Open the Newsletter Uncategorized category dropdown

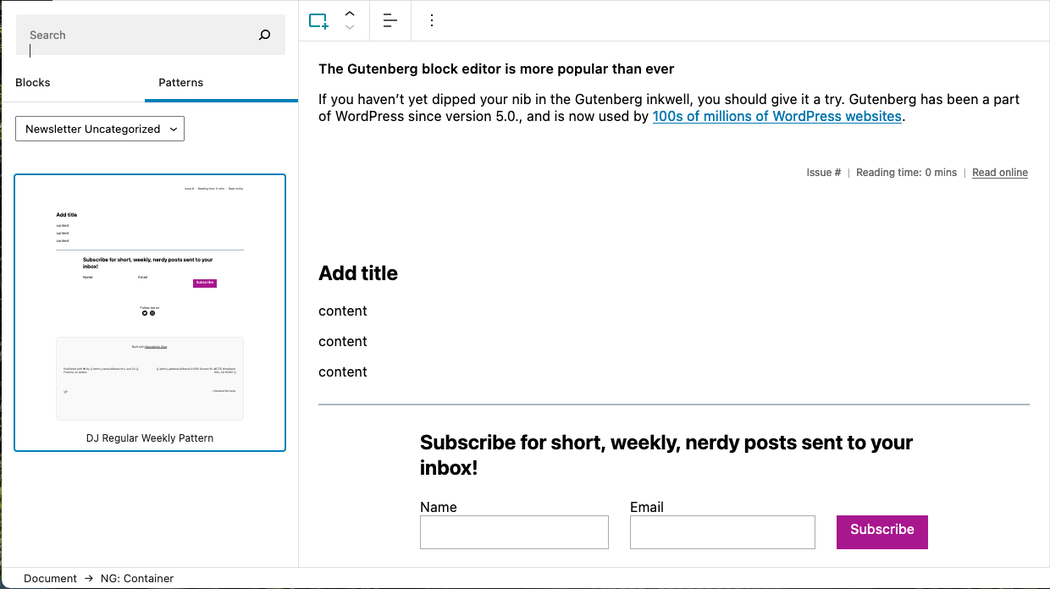99,128
